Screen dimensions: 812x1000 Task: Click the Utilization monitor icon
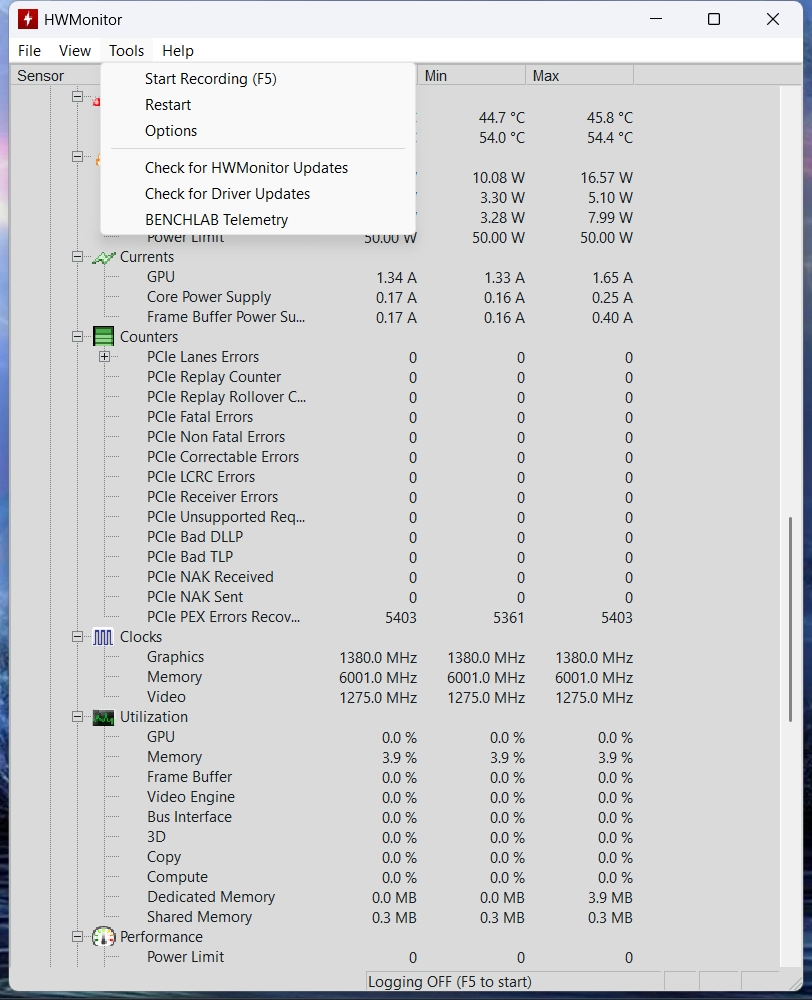coord(103,717)
